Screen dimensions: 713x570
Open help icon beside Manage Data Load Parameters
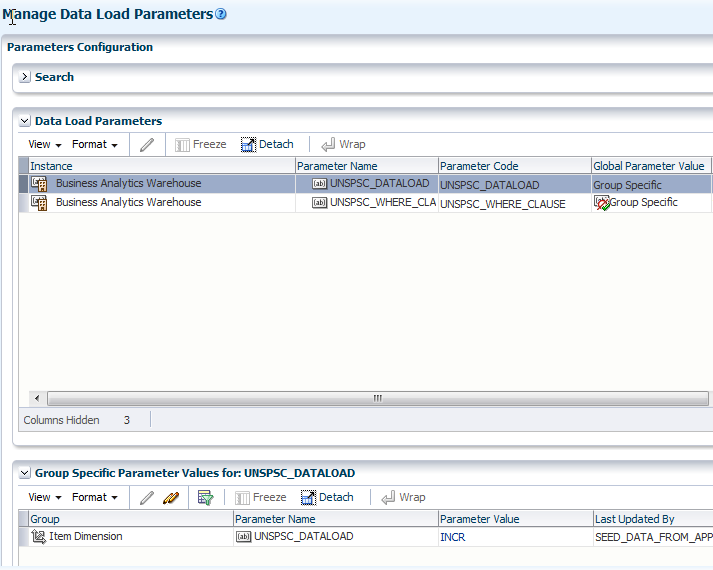point(221,14)
